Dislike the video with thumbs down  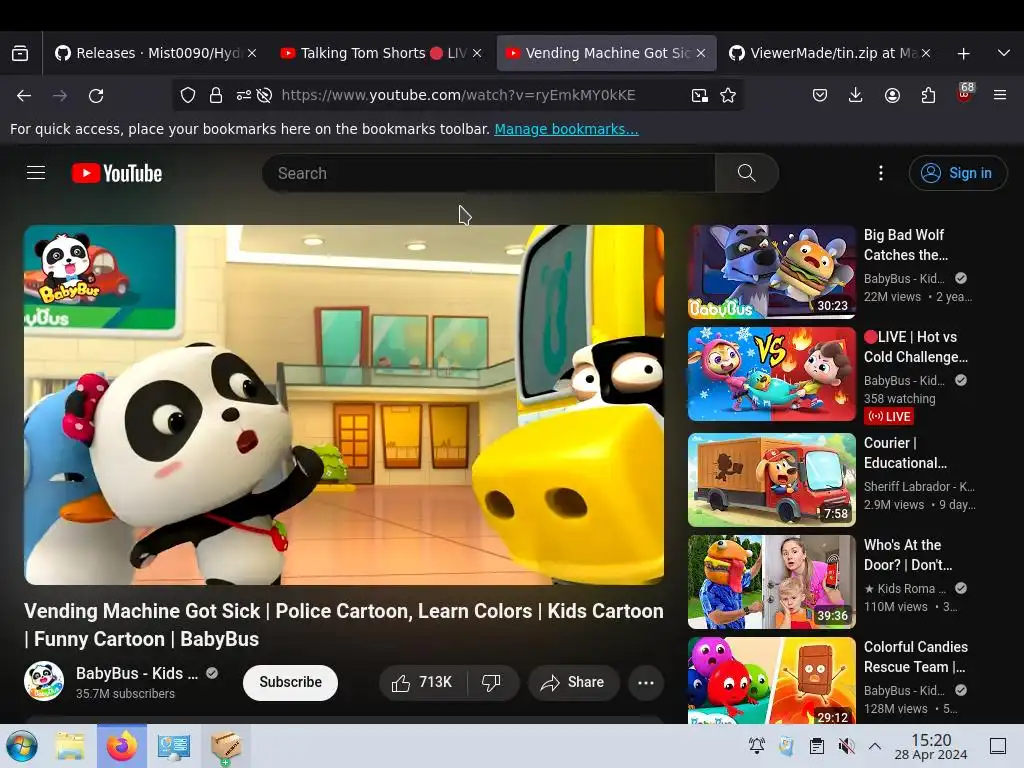pyautogui.click(x=492, y=682)
